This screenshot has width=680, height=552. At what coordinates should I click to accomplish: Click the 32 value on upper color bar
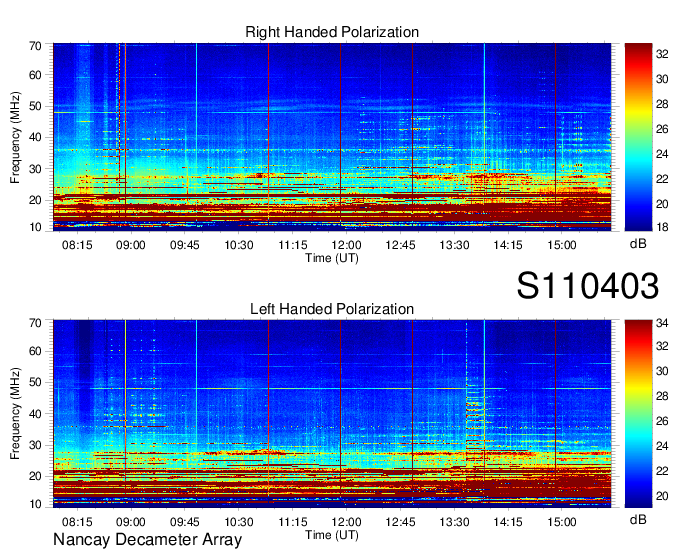[662, 54]
